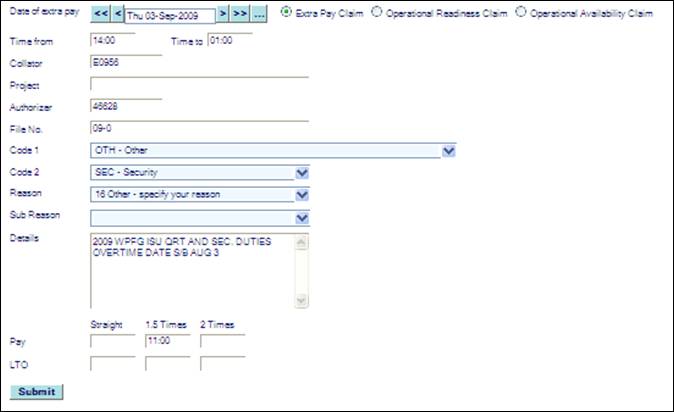Click the Time from field

coord(111,42)
